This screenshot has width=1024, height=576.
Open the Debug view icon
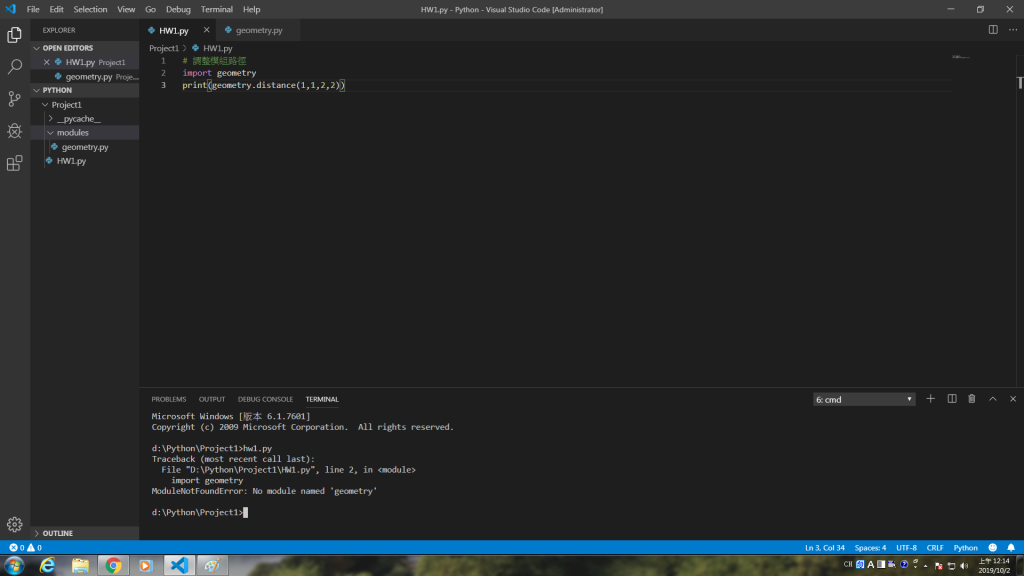tap(14, 131)
